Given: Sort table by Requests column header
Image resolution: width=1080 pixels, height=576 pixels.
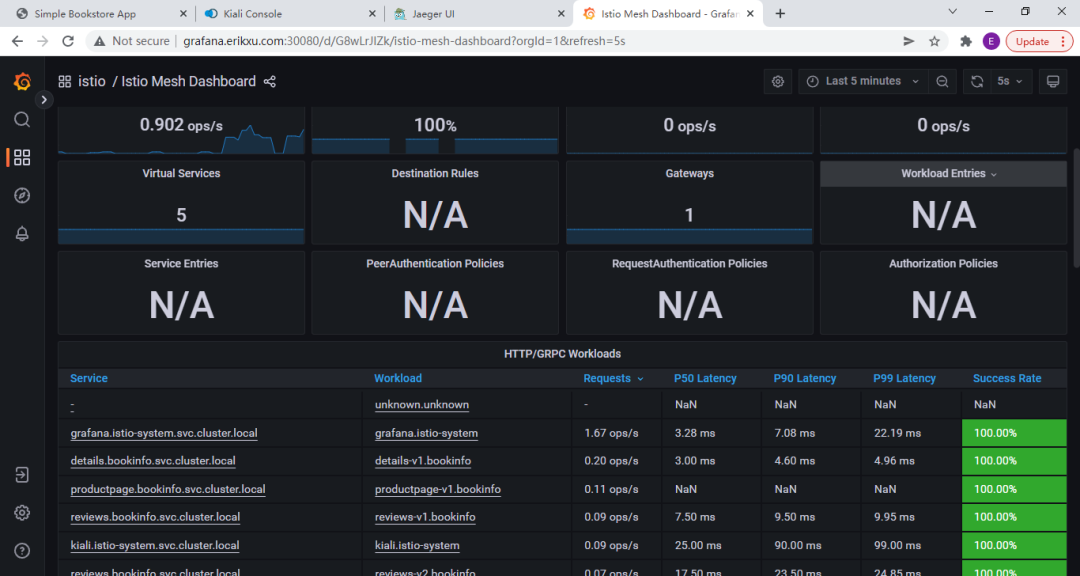Looking at the screenshot, I should click(x=607, y=379).
